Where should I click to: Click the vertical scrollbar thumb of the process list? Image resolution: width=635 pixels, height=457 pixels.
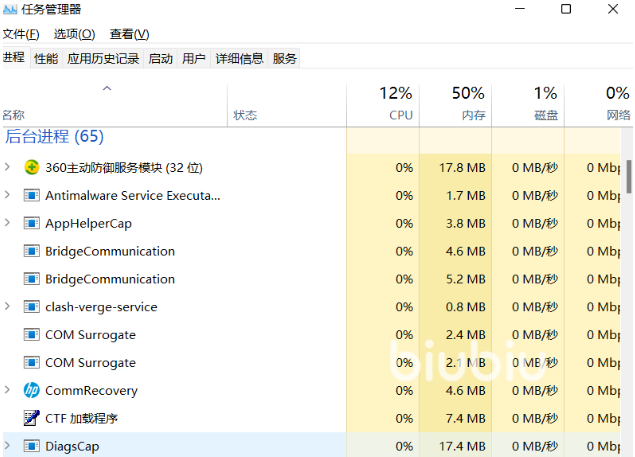pyautogui.click(x=629, y=176)
